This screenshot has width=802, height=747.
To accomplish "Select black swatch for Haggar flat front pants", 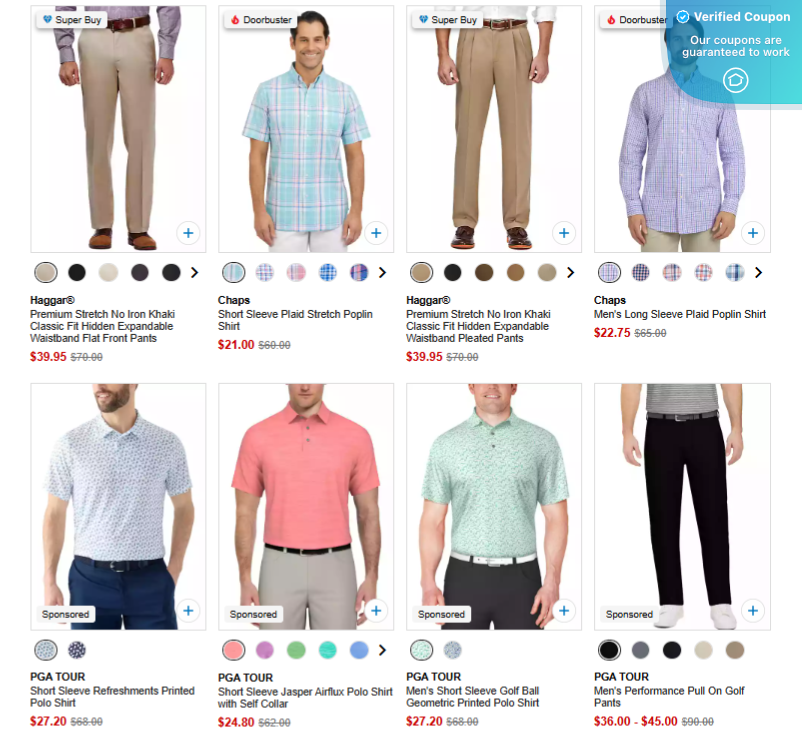I will click(77, 273).
